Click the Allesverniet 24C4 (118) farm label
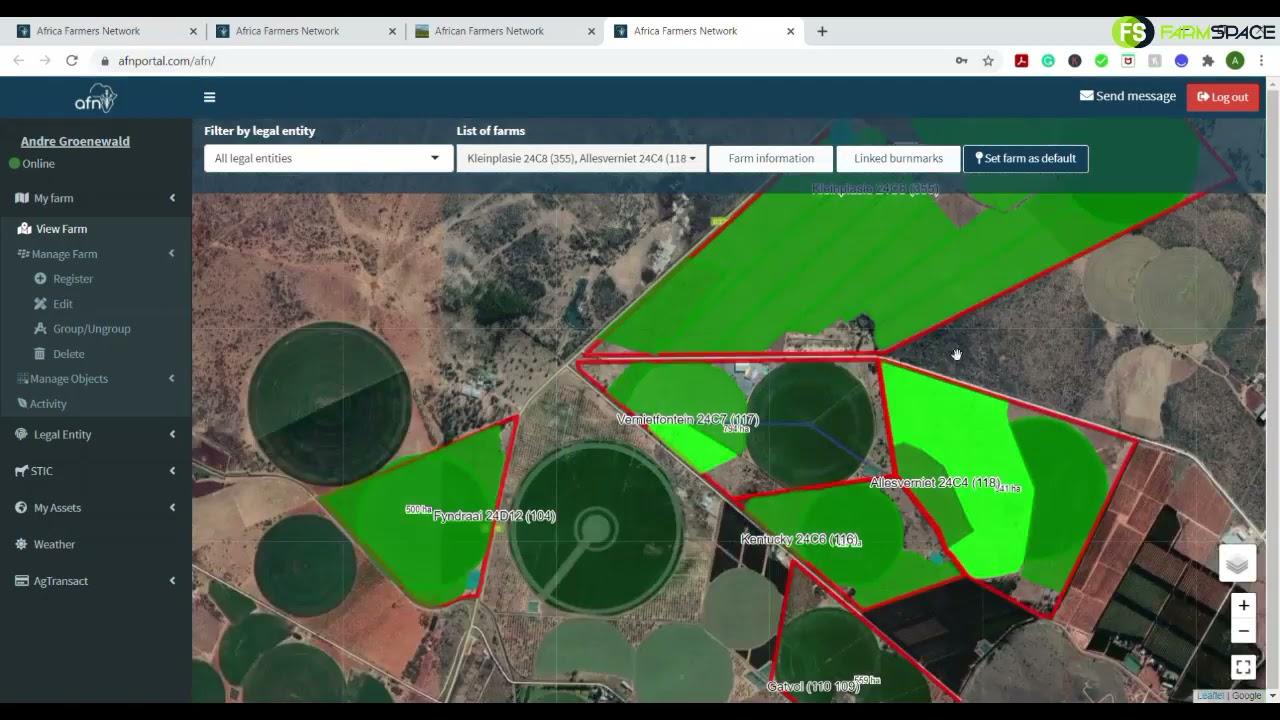1280x720 pixels. point(935,482)
